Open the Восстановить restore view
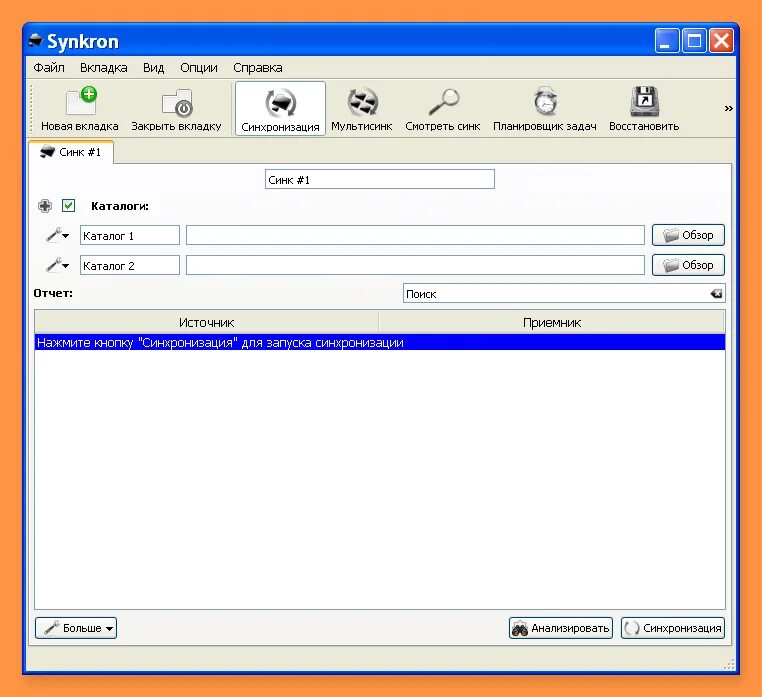762x697 pixels. click(644, 109)
